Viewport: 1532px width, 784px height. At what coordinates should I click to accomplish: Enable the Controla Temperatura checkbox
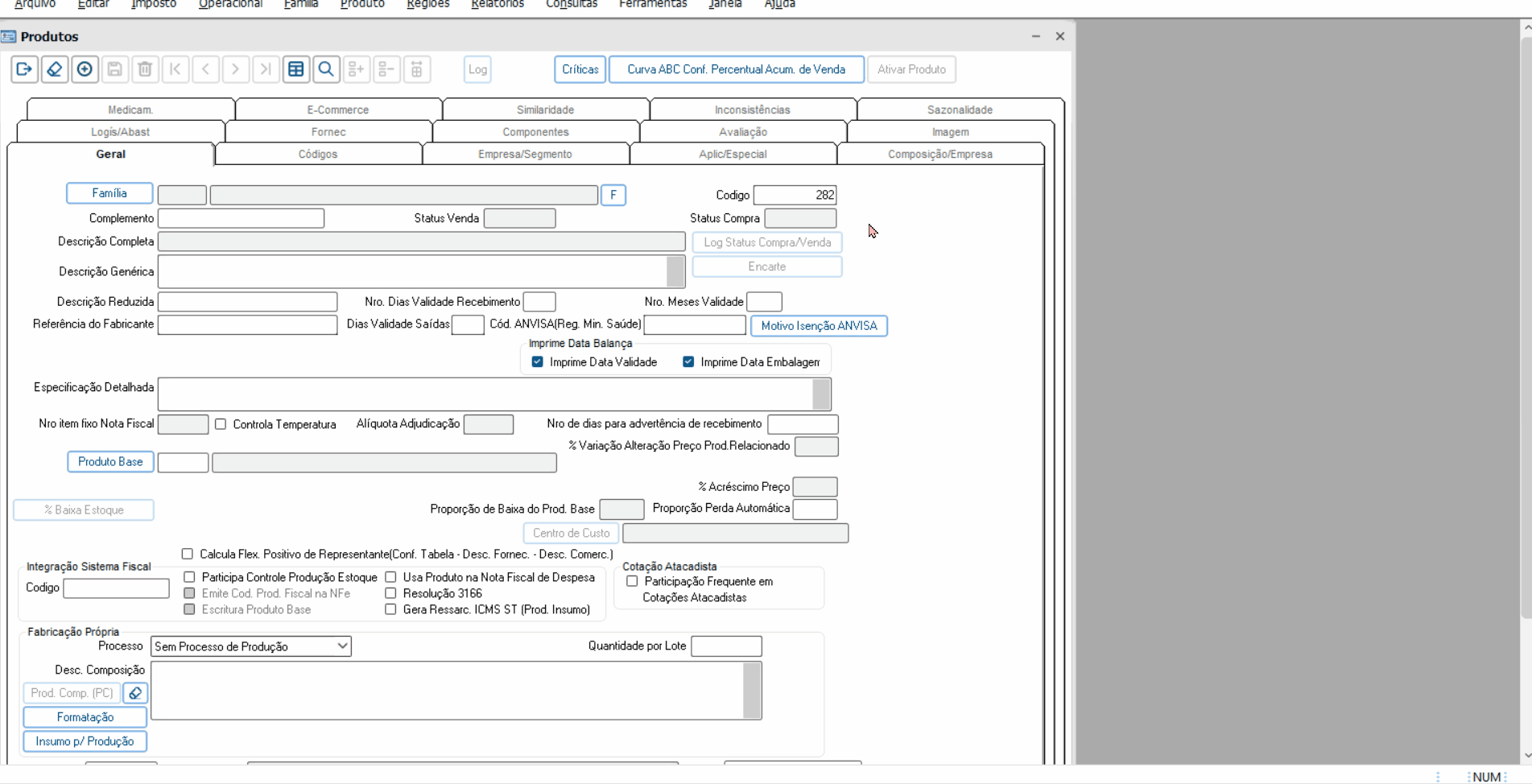[x=221, y=424]
